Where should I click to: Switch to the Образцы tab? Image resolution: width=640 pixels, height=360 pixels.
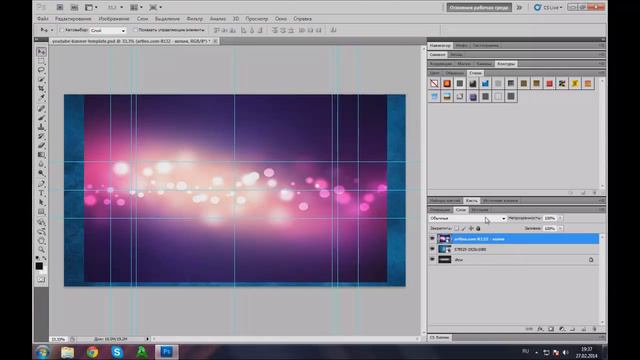(x=454, y=73)
